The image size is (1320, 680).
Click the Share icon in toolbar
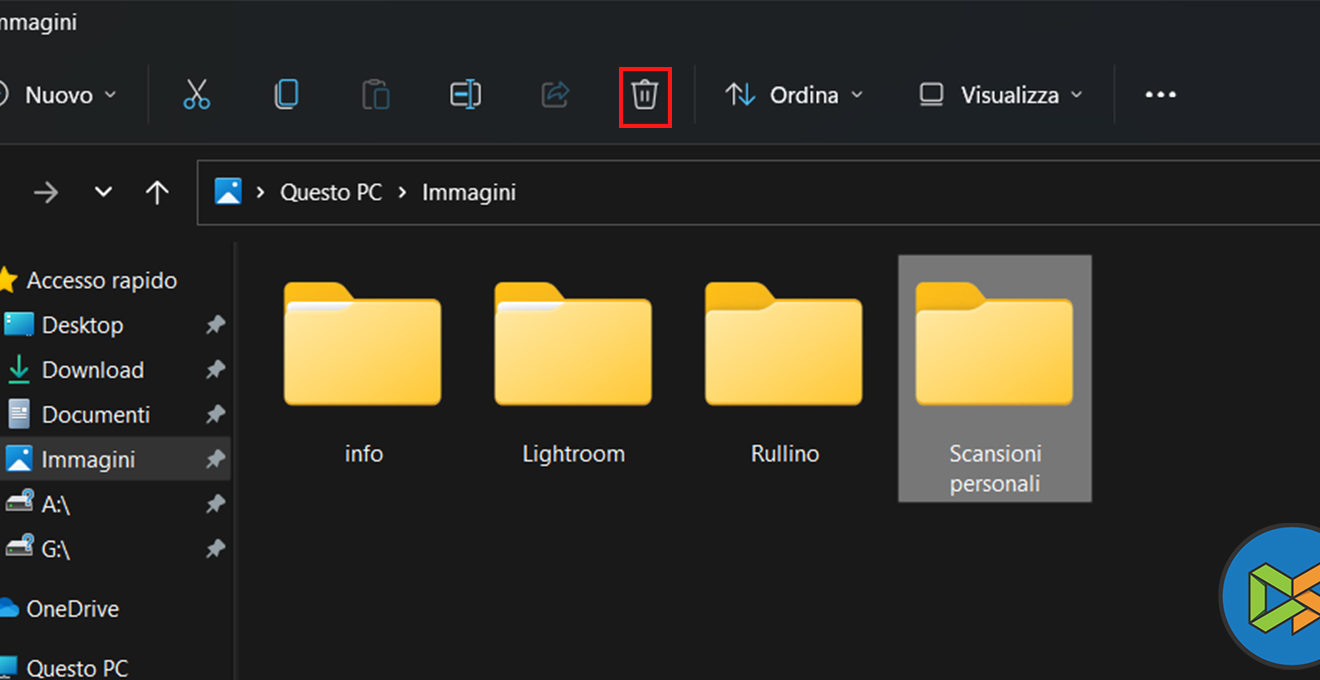[554, 95]
